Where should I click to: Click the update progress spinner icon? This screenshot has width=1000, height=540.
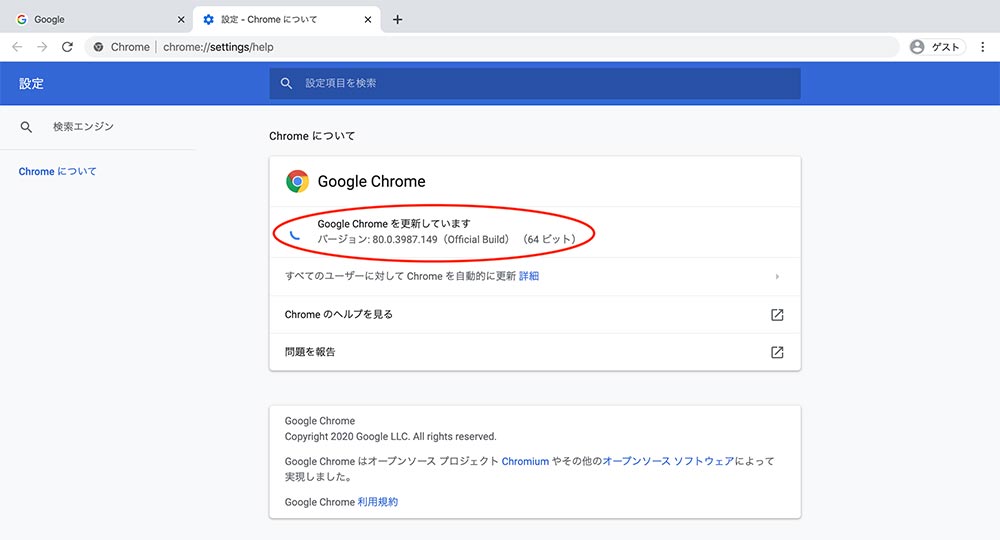[x=295, y=234]
